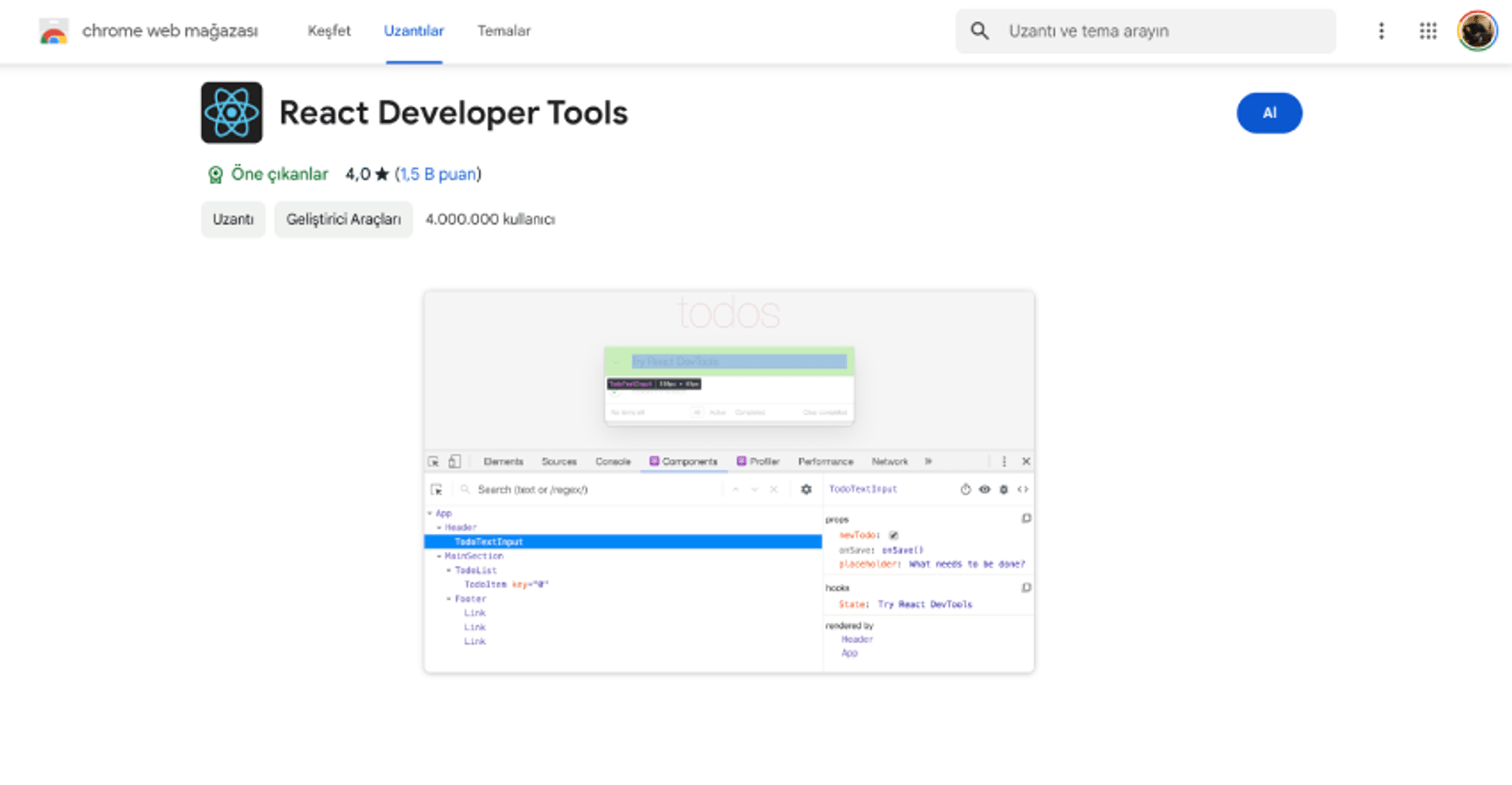The height and width of the screenshot is (785, 1512).
Task: Click the Chrome Web Store rainbow logo
Action: coord(54,31)
